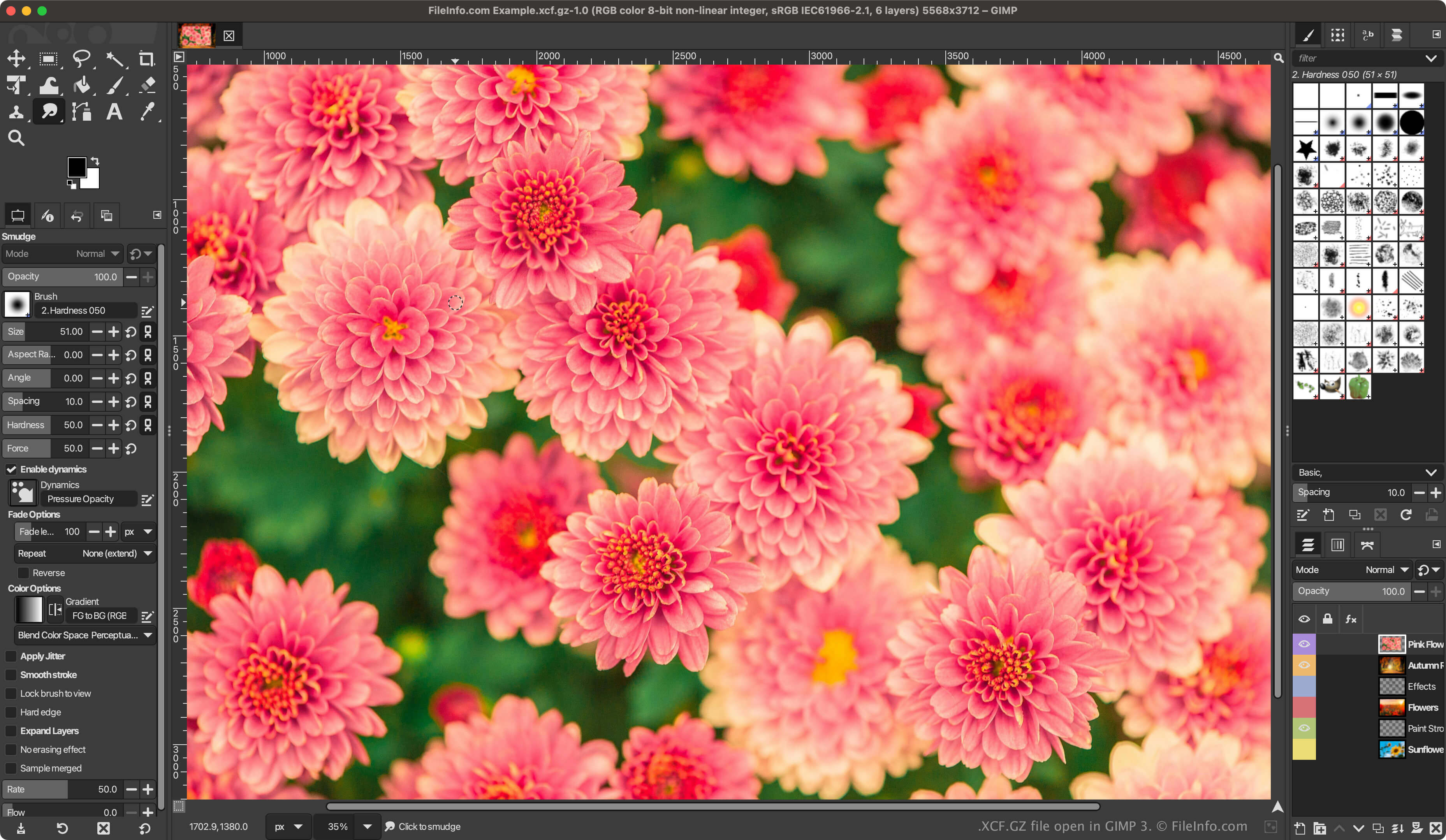The image size is (1446, 840).
Task: Select the Move tool
Action: coord(16,58)
